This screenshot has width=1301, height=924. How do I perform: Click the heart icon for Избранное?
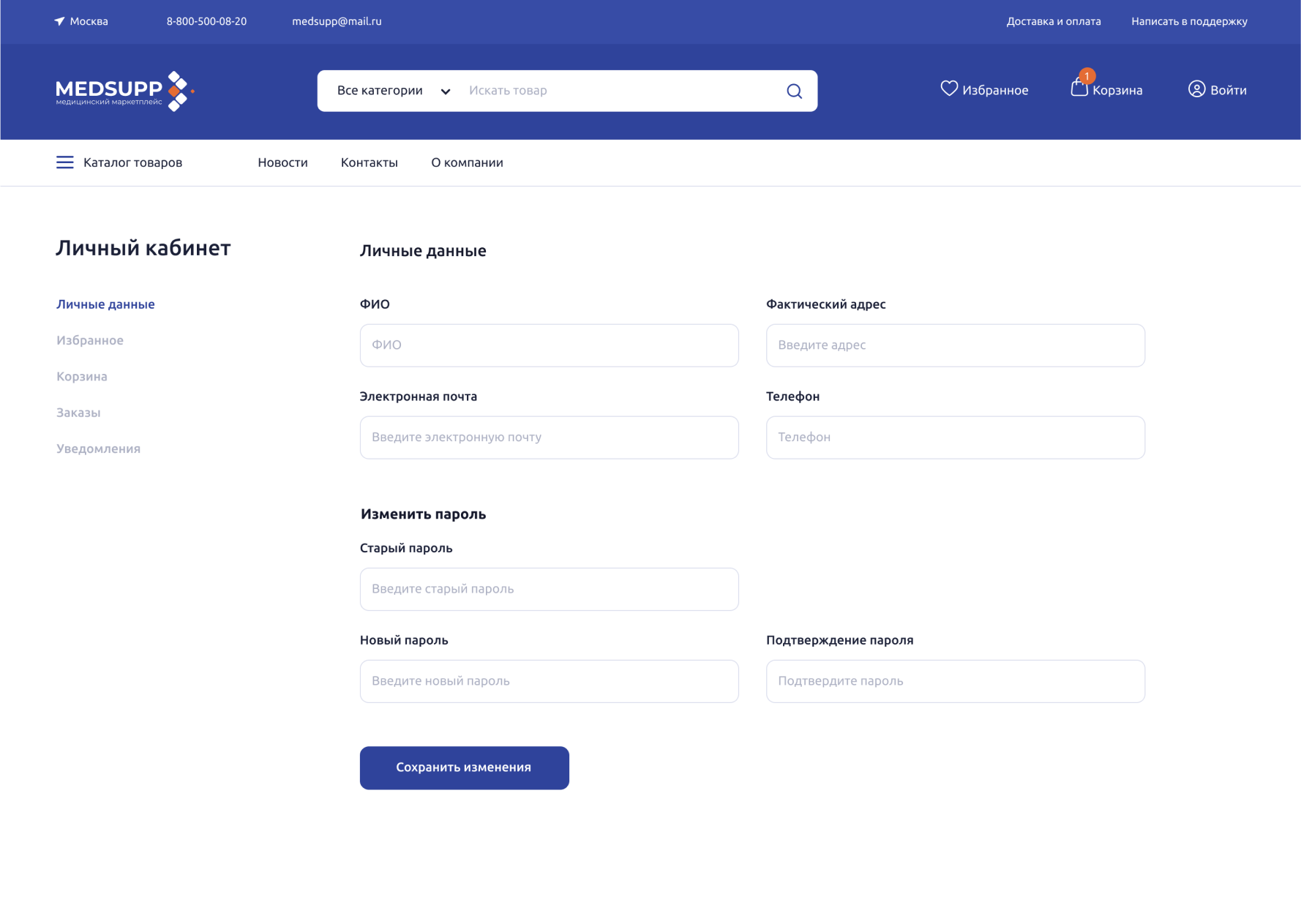coord(949,89)
